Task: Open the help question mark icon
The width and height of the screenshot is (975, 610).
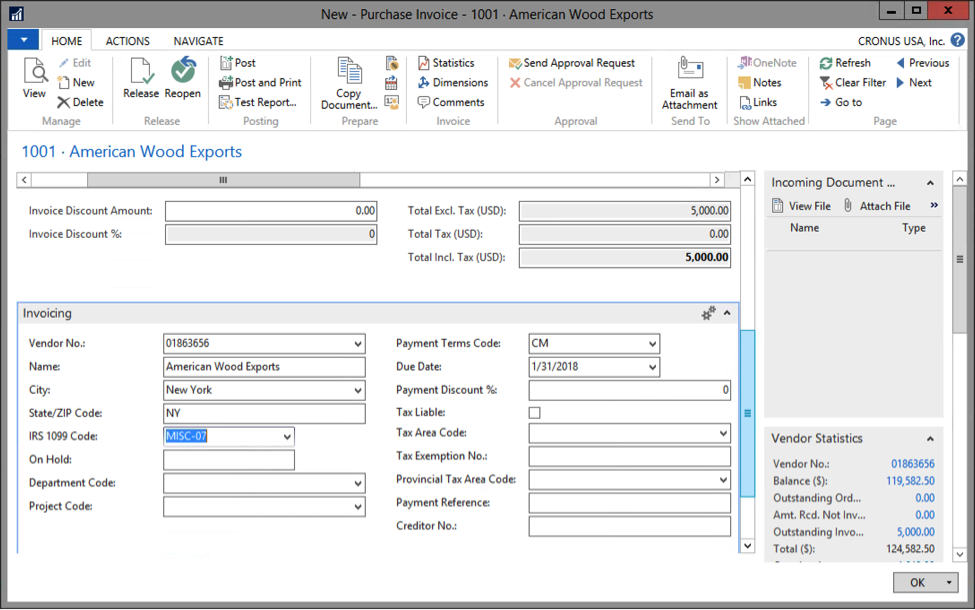Action: pyautogui.click(x=958, y=40)
